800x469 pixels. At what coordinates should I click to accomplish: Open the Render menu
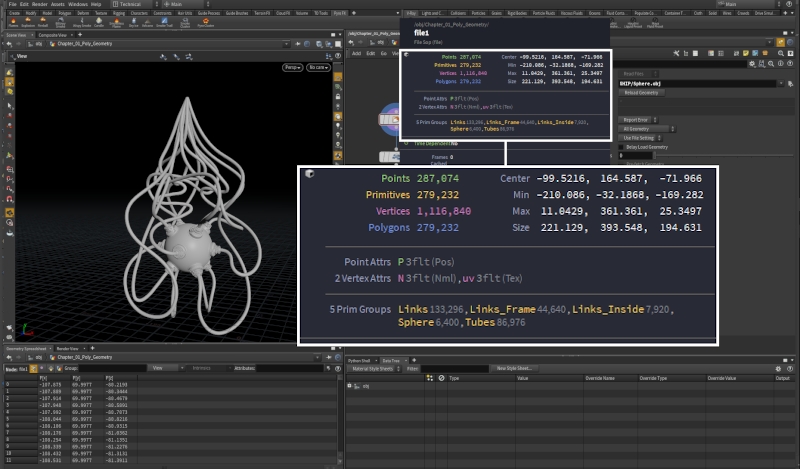tap(39, 4)
